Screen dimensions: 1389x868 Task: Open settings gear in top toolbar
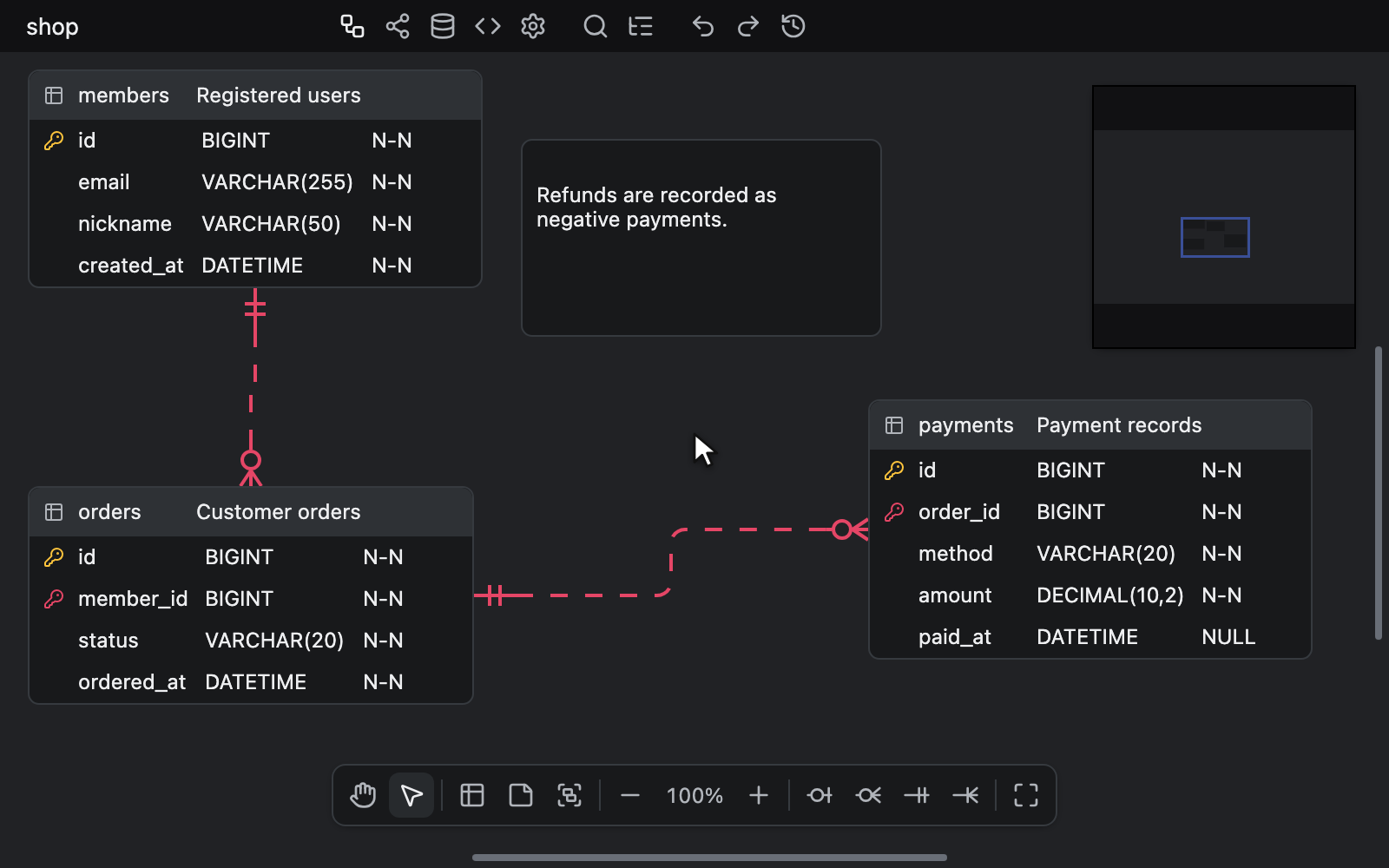[x=533, y=26]
